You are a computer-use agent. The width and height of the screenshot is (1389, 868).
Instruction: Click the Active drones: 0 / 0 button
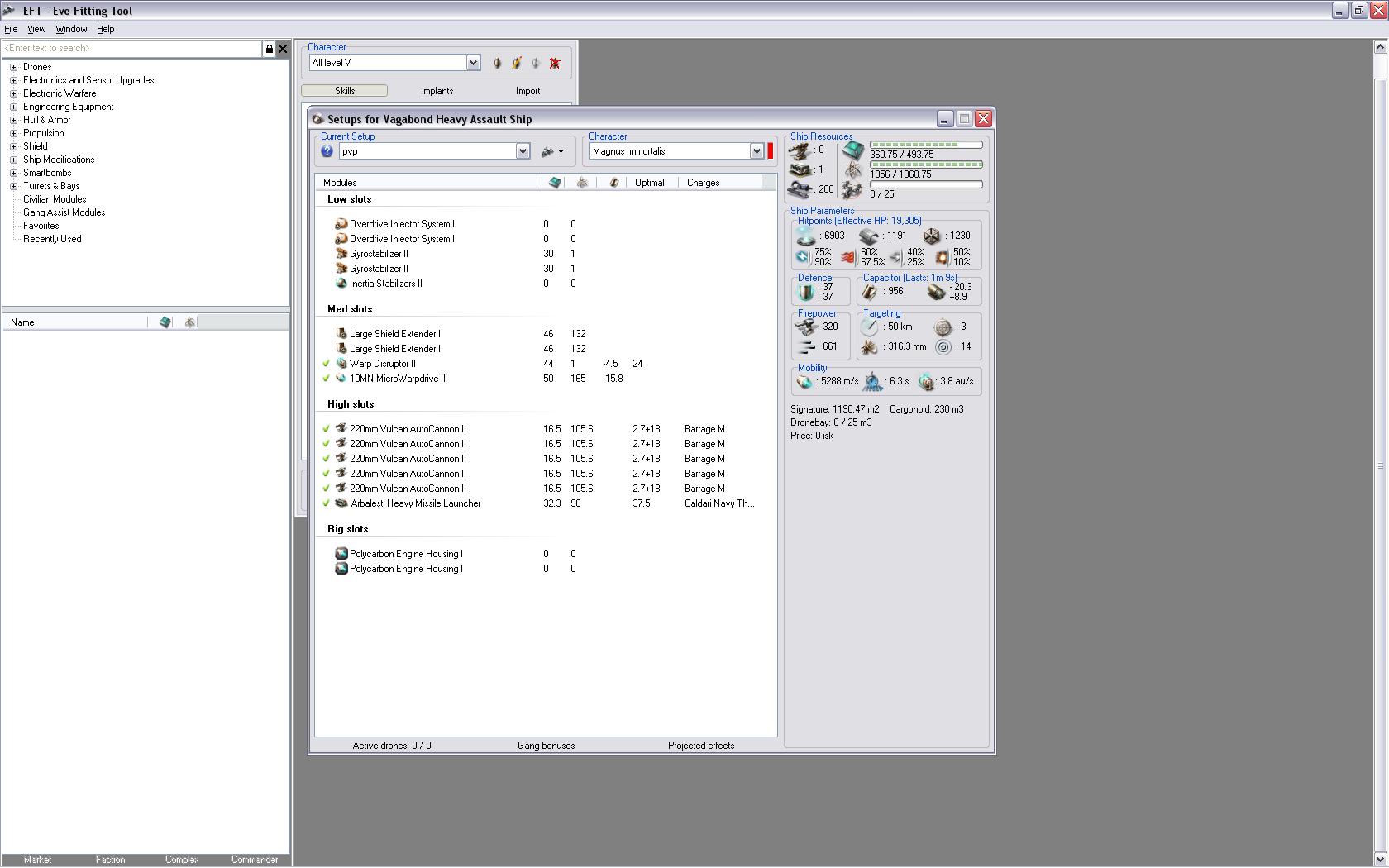coord(392,746)
